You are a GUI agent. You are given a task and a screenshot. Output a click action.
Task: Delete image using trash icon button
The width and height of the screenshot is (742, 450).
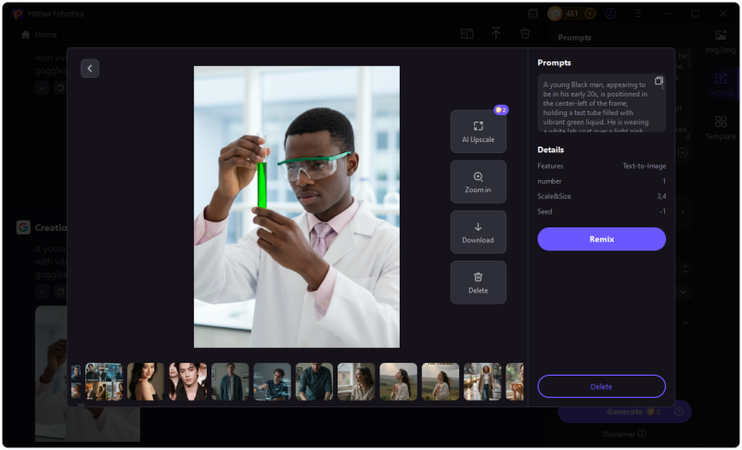click(x=478, y=283)
